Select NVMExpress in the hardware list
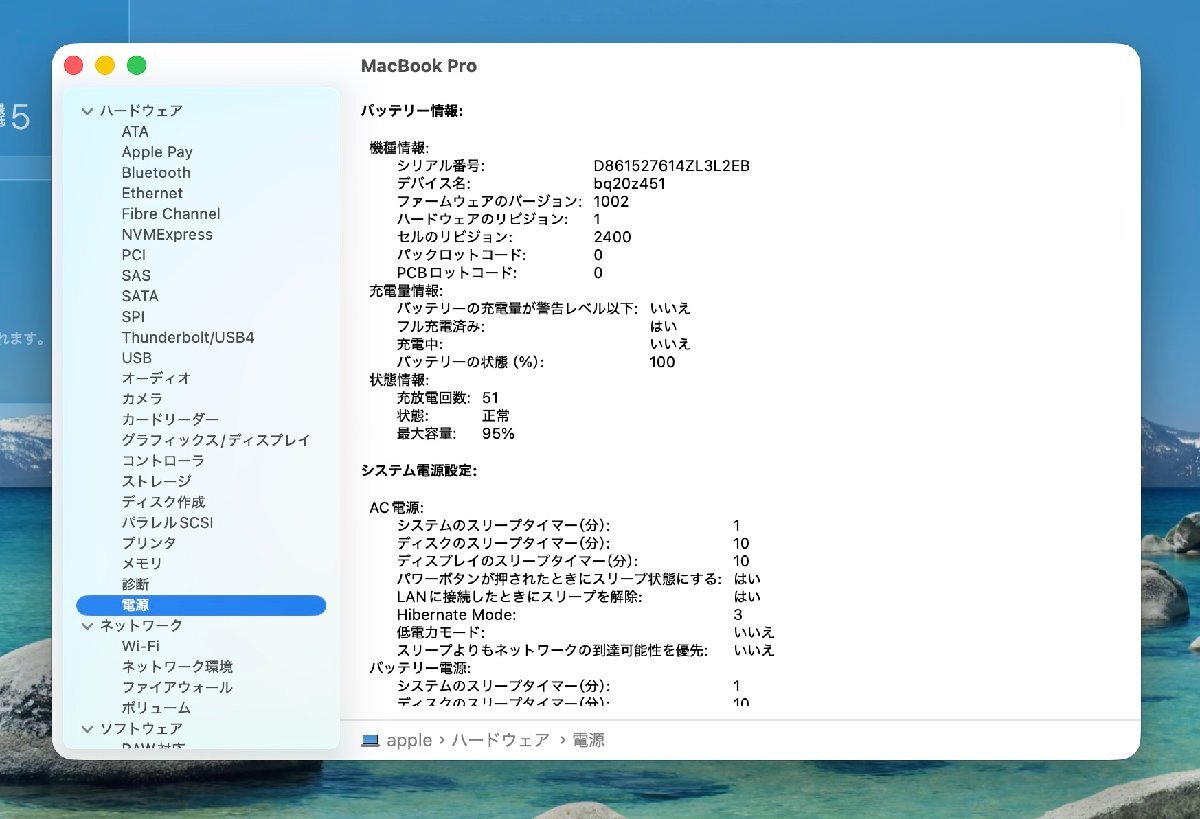 pos(167,235)
